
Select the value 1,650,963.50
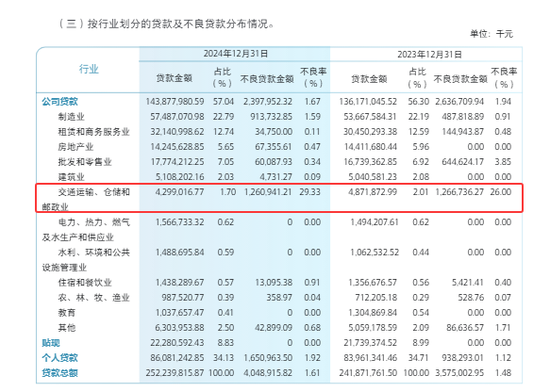tap(268, 358)
